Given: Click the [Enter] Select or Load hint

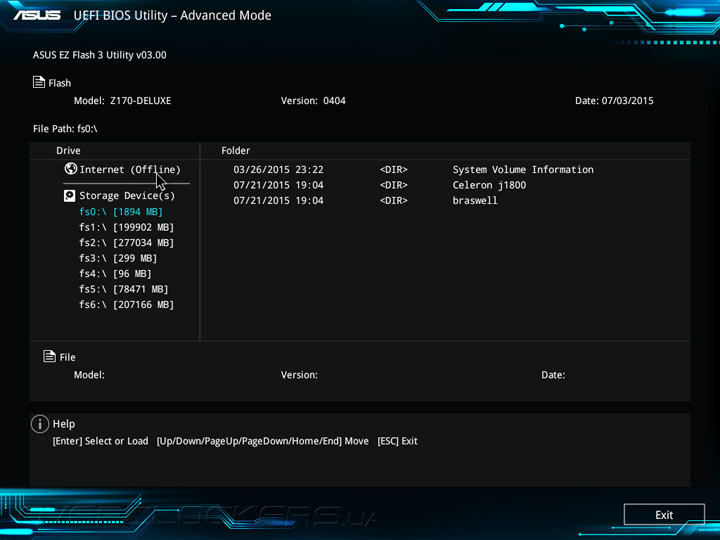Looking at the screenshot, I should click(101, 441).
